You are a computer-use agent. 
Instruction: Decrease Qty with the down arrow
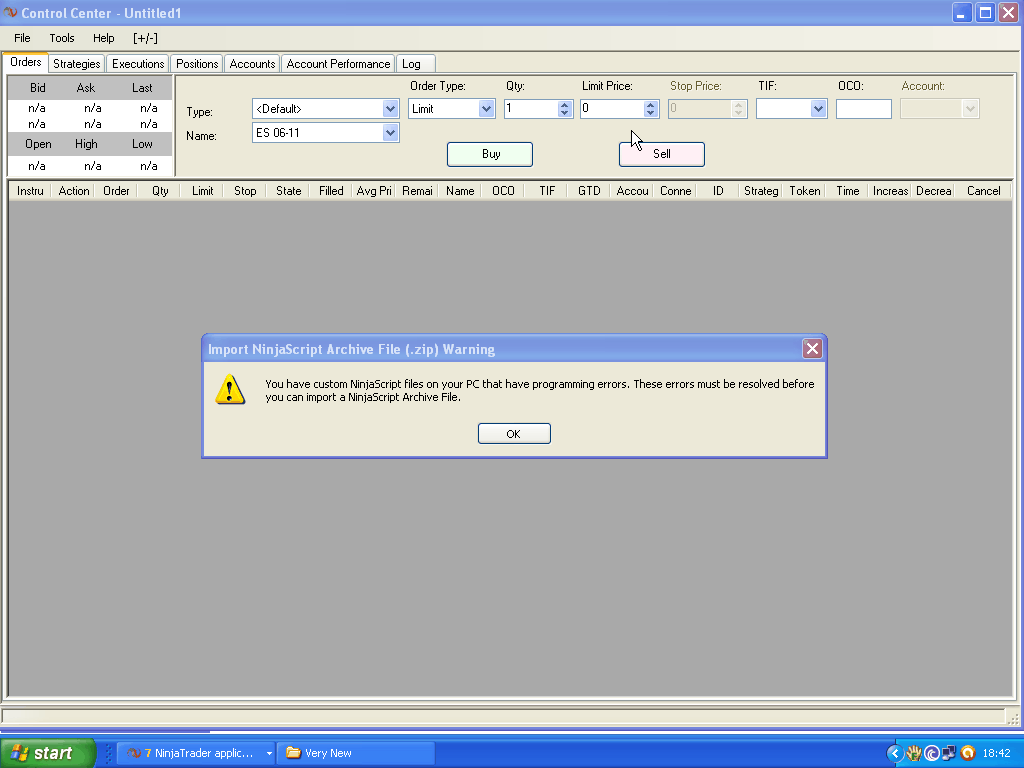[x=565, y=113]
